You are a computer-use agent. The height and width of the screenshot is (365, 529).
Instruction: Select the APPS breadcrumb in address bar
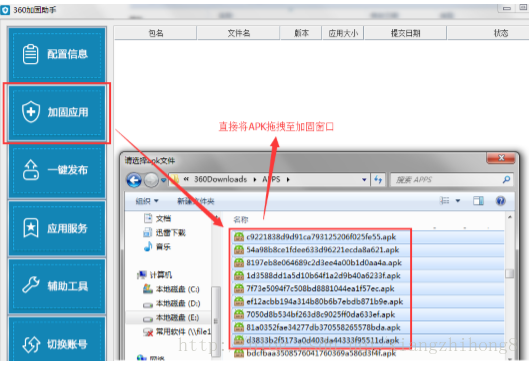tap(271, 179)
